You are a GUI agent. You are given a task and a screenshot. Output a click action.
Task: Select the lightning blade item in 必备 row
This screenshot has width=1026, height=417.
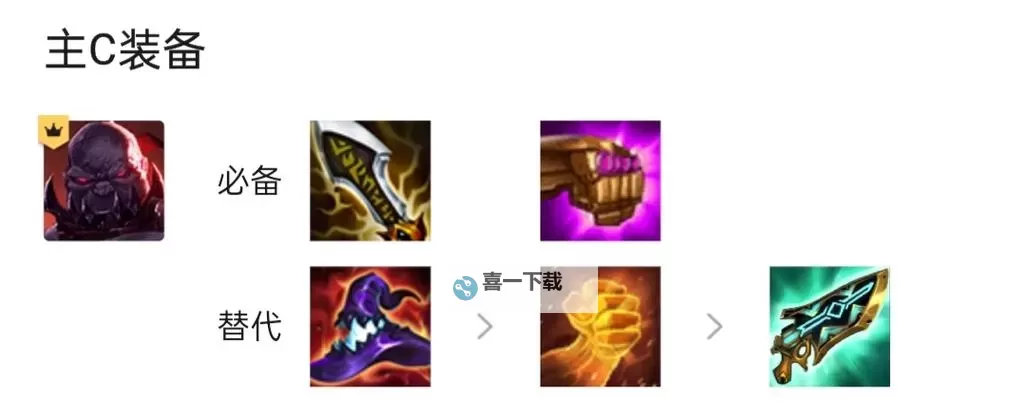tap(370, 181)
